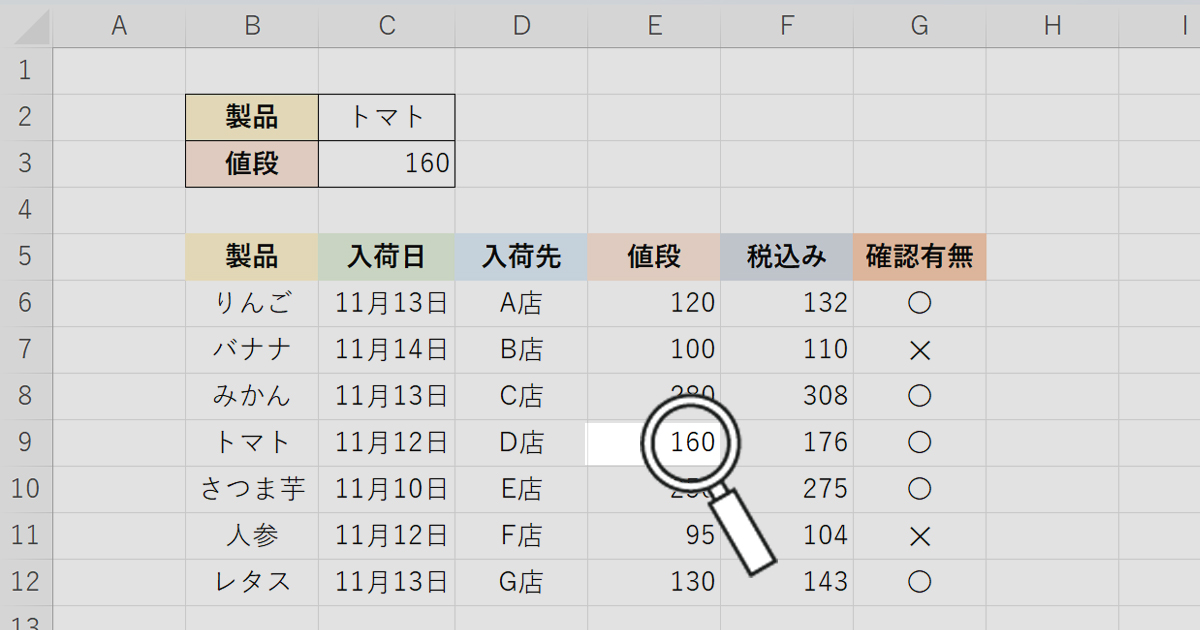1200x630 pixels.
Task: Click the 160 value cell in row 3
Action: [387, 164]
